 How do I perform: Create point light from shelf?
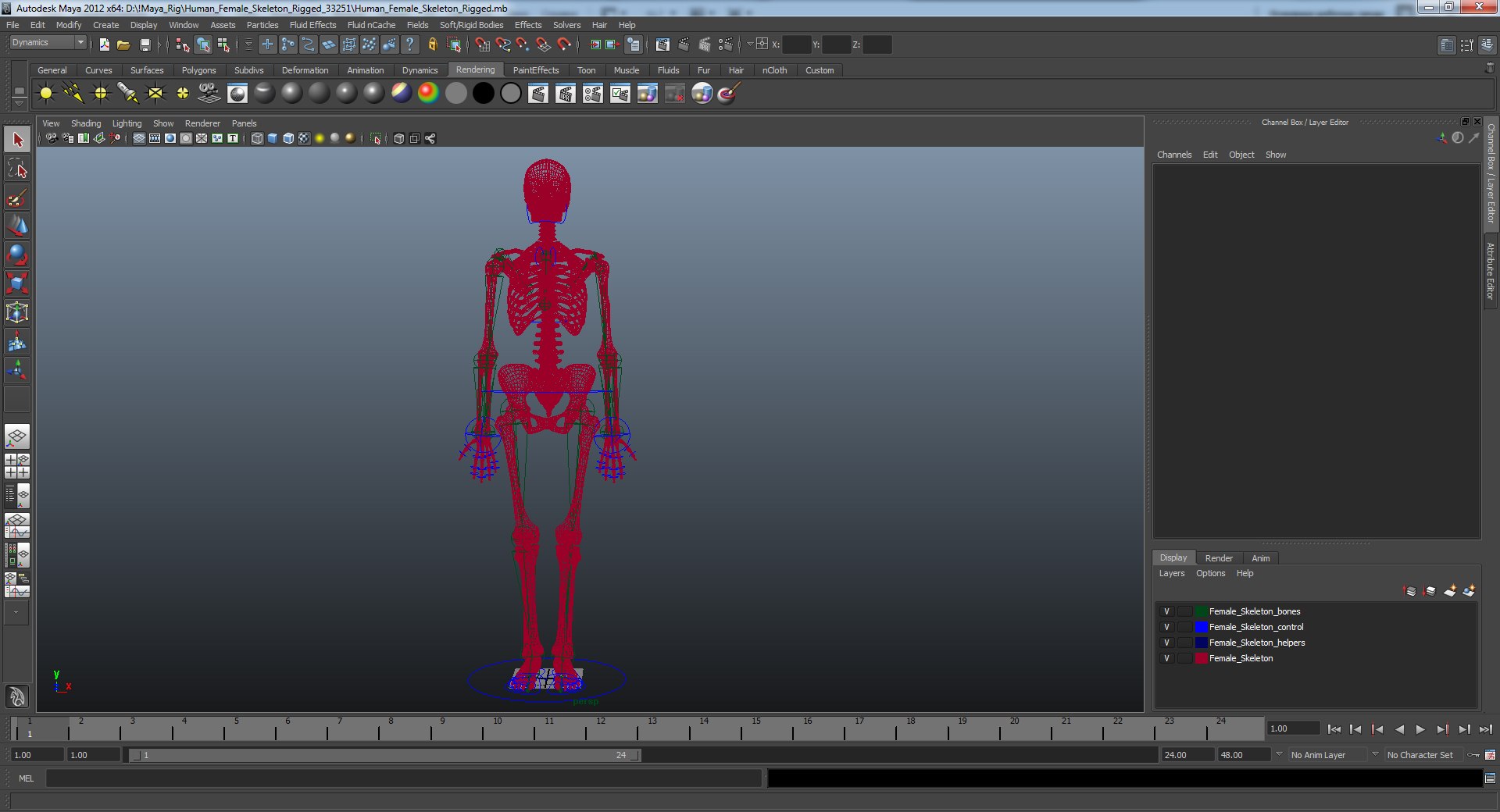pos(101,94)
